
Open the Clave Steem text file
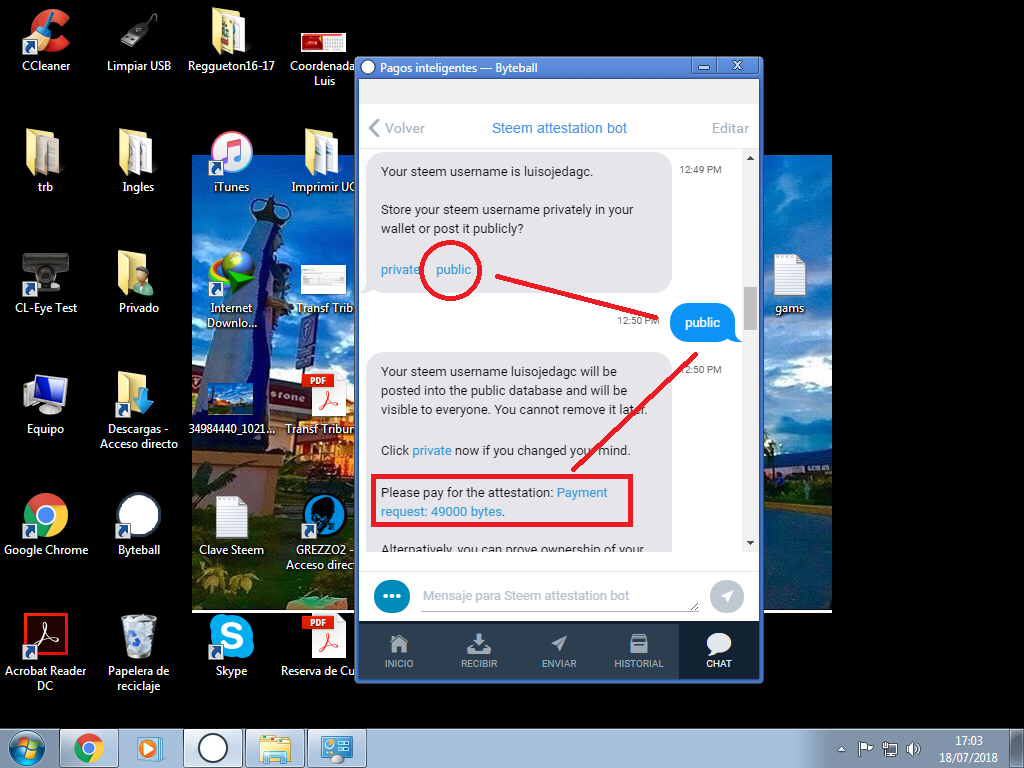231,525
